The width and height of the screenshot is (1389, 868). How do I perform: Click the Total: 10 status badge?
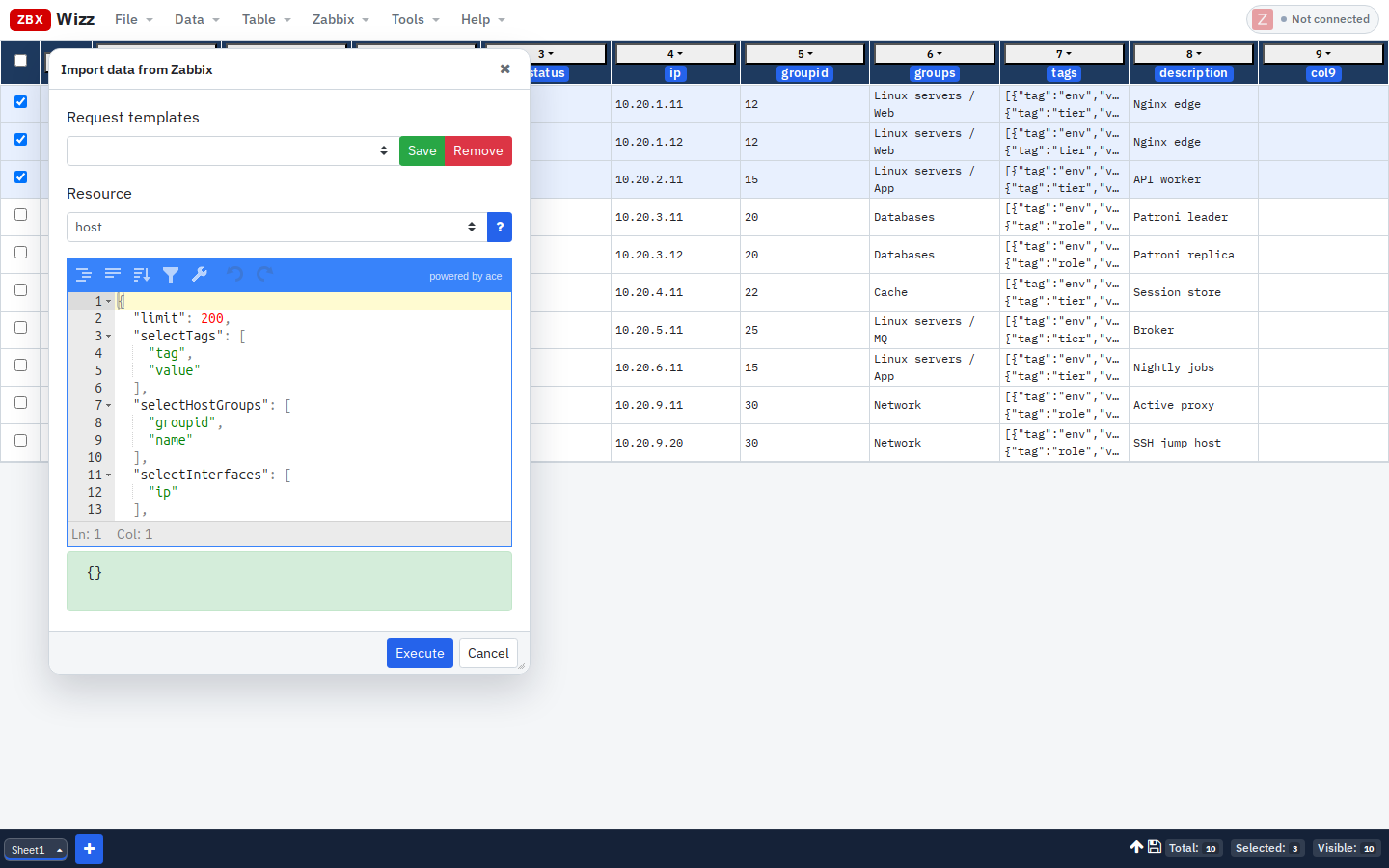tap(1193, 848)
